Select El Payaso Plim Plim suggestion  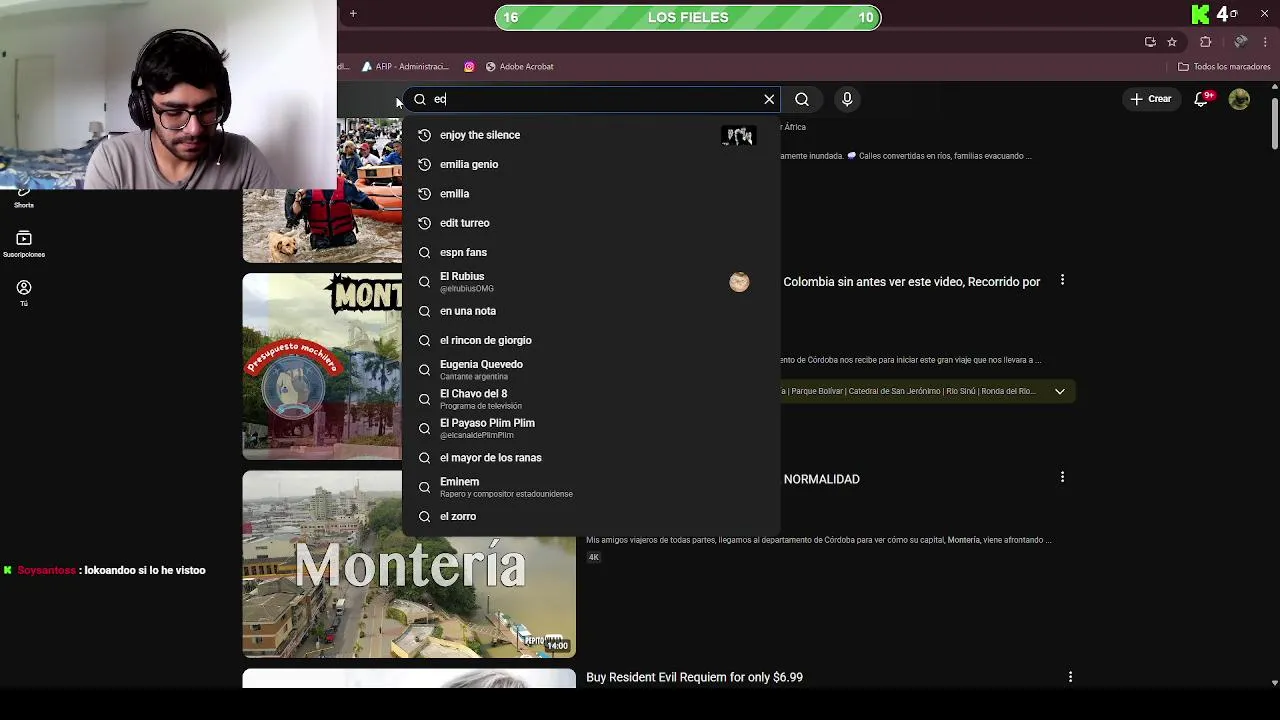click(591, 428)
